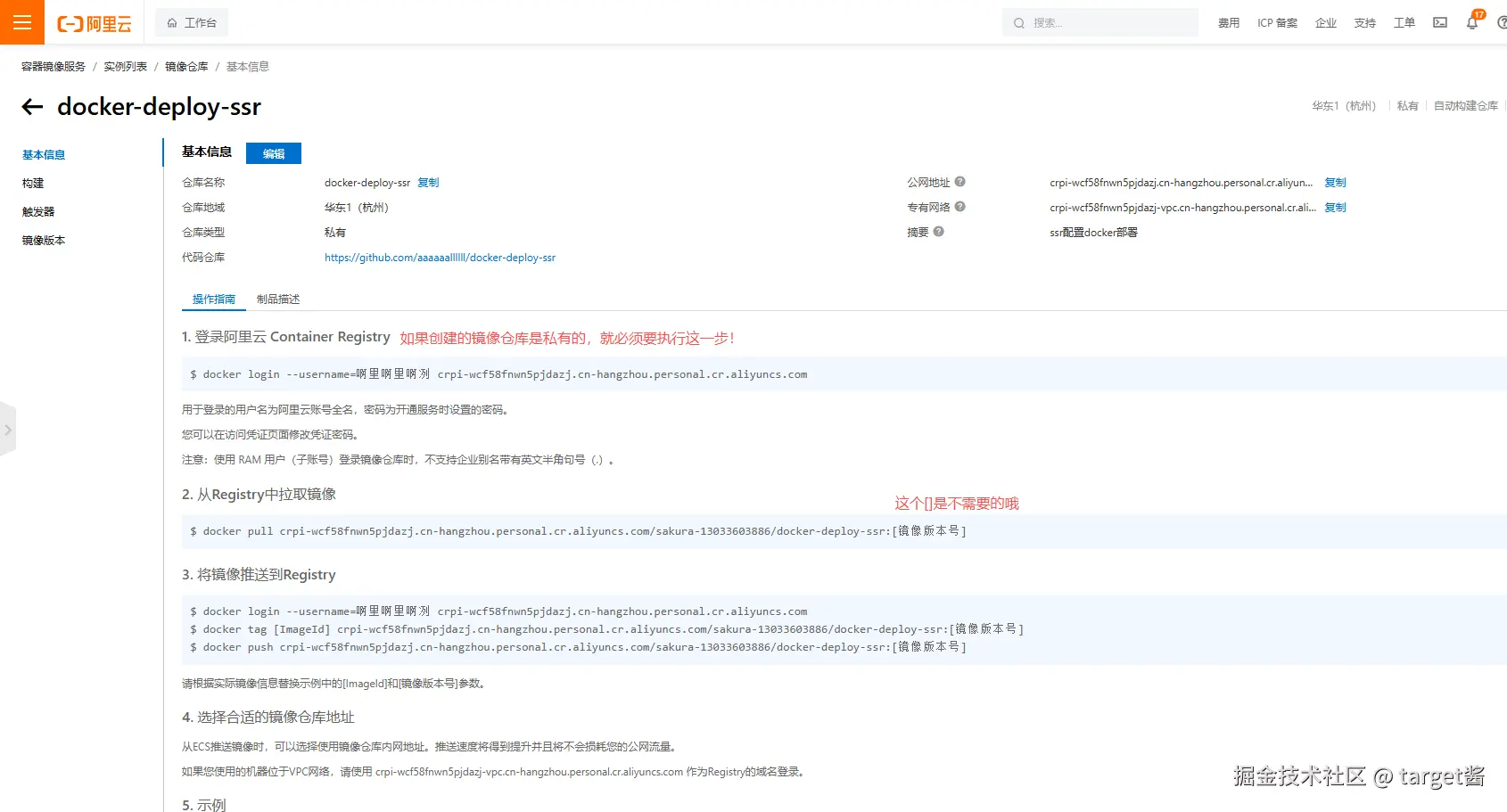Click the Alibaba Cloud logo
Screen dimensions: 1507x812
[x=95, y=23]
